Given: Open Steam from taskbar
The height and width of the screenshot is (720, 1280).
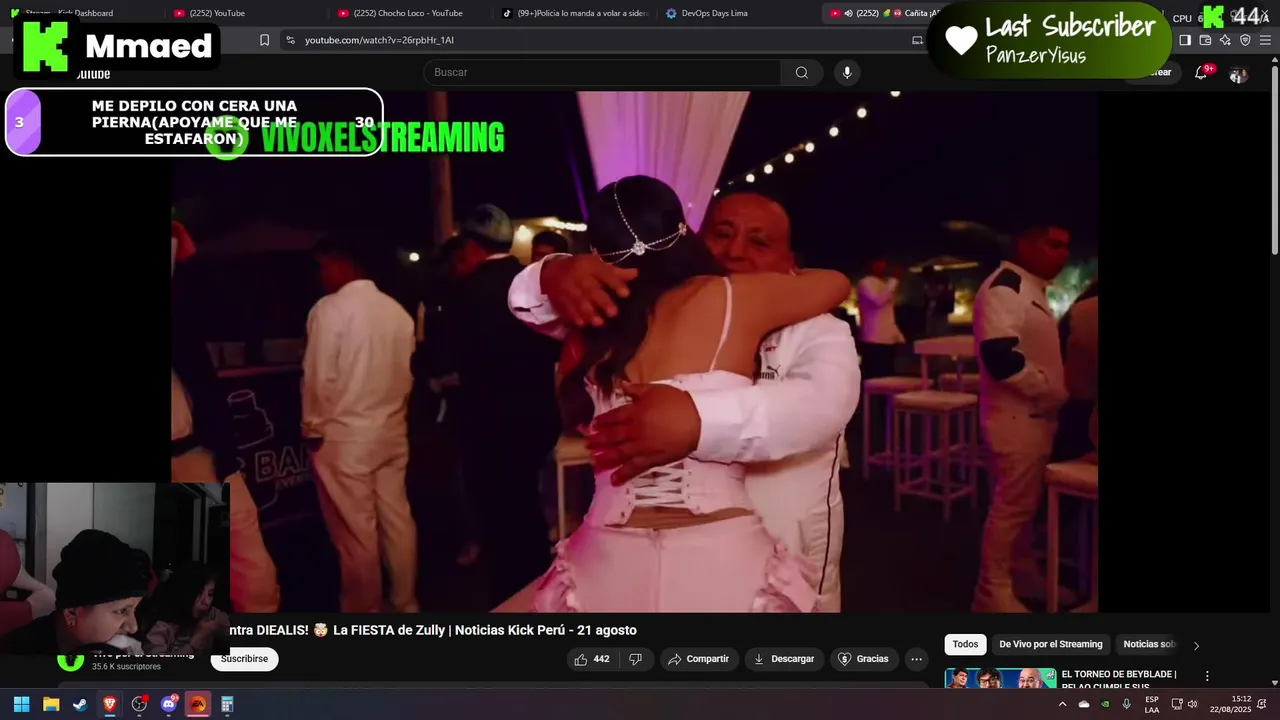Looking at the screenshot, I should [80, 704].
